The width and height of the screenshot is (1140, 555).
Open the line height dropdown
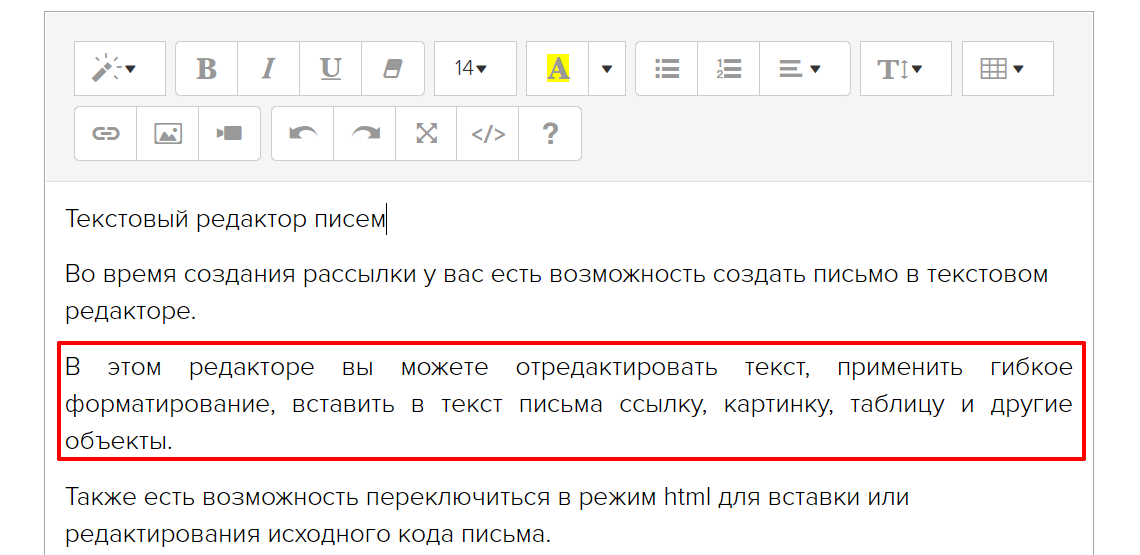(905, 68)
